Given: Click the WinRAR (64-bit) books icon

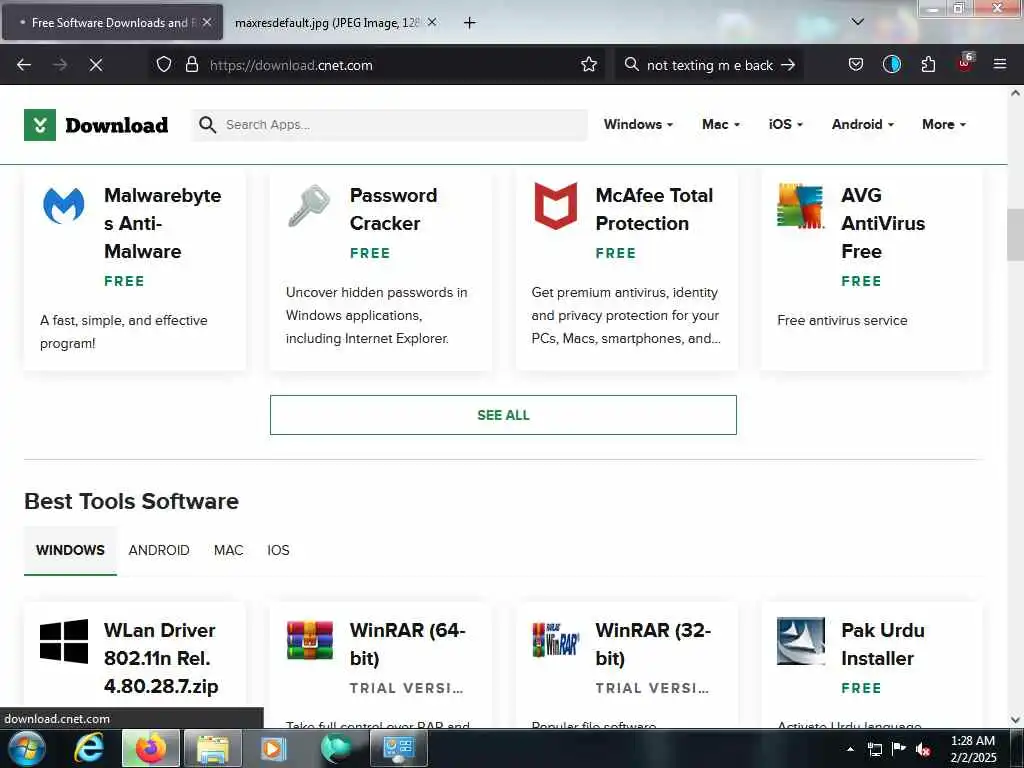Looking at the screenshot, I should click(310, 640).
